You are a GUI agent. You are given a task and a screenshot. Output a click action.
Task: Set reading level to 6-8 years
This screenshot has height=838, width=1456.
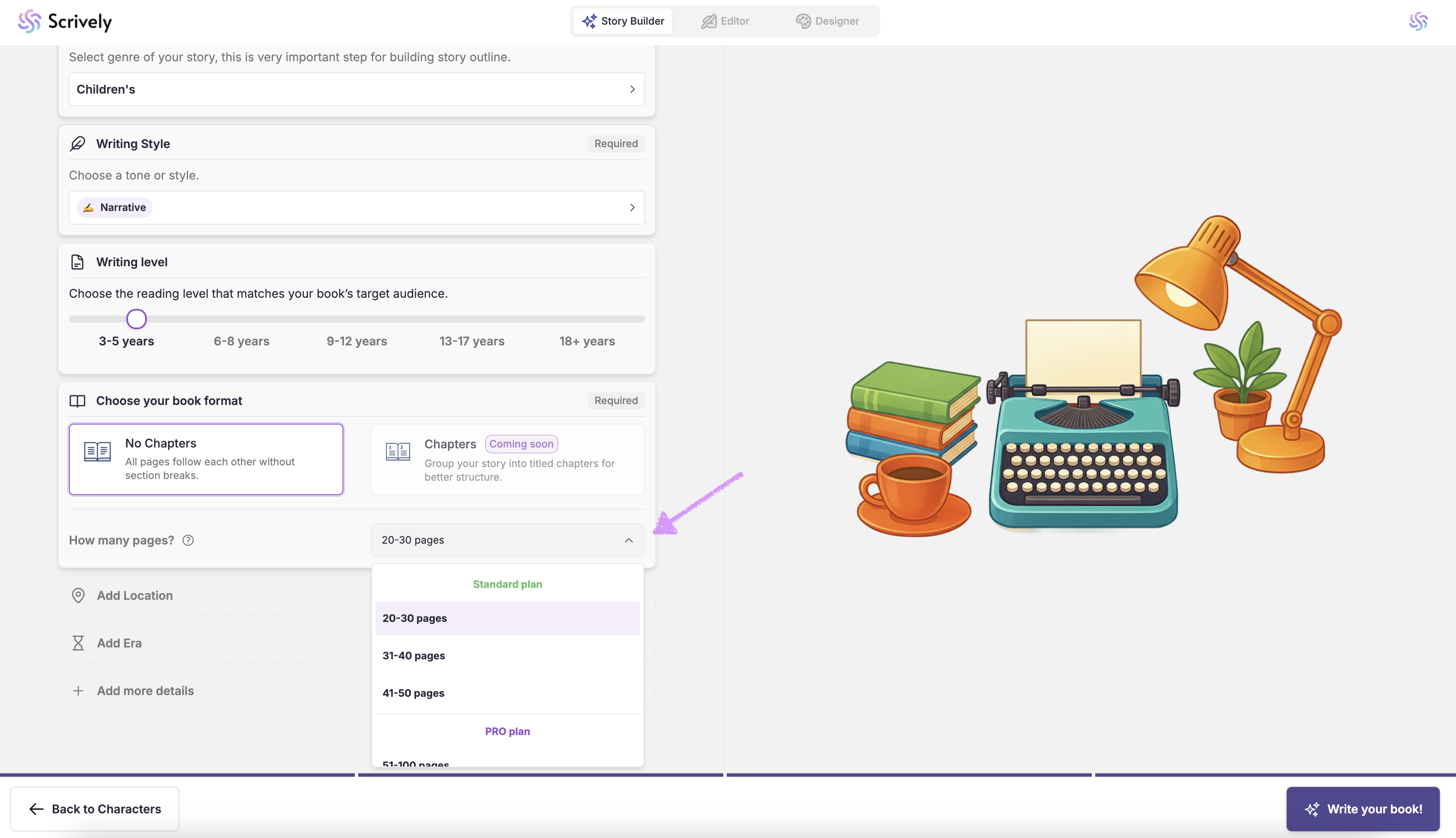click(x=242, y=341)
